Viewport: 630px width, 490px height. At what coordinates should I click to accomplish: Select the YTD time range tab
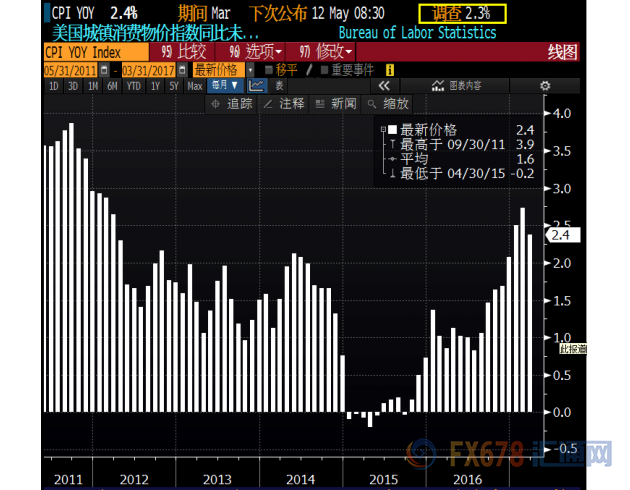tap(133, 86)
